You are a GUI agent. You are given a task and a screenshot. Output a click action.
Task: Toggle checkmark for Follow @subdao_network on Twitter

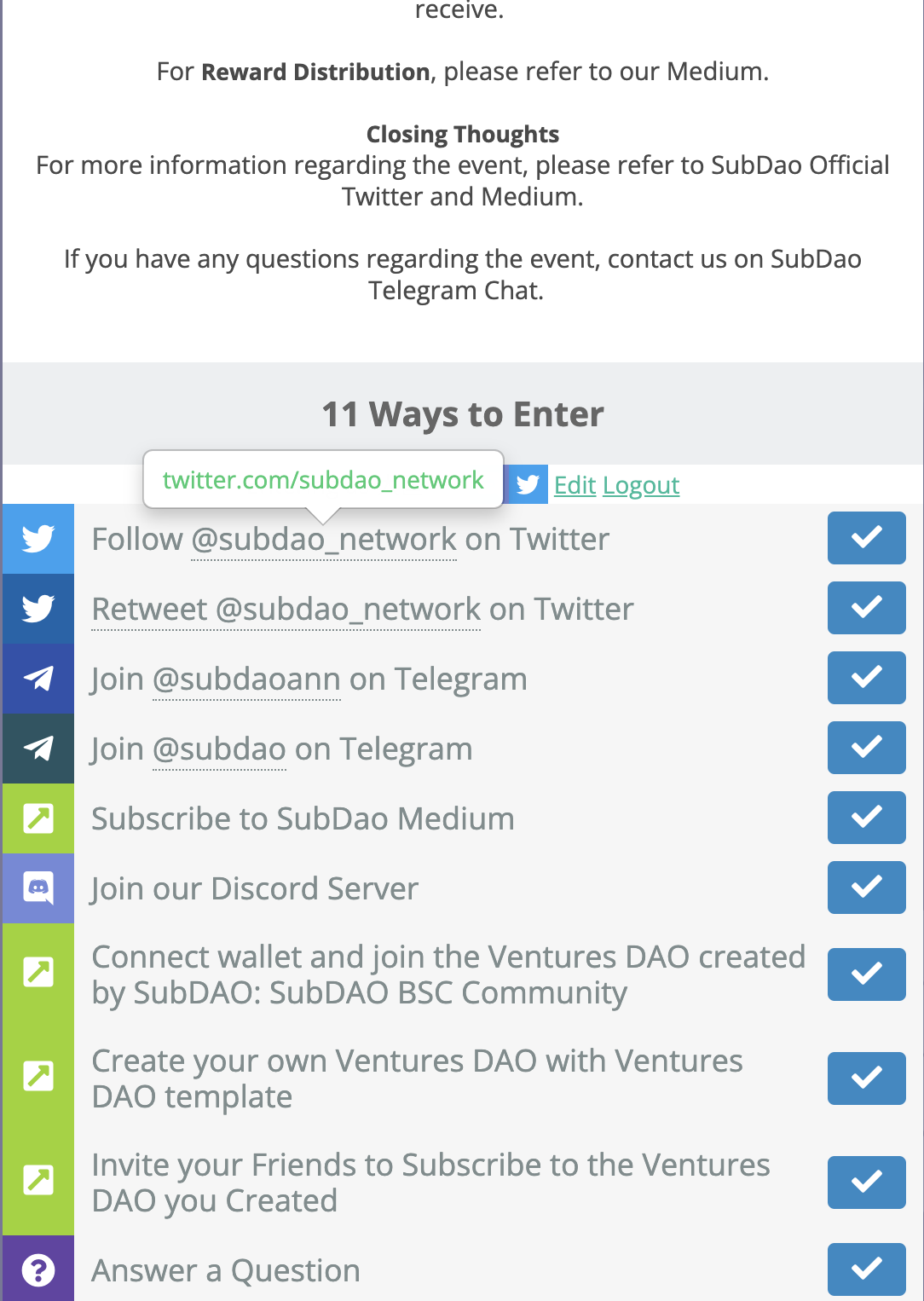(x=866, y=538)
